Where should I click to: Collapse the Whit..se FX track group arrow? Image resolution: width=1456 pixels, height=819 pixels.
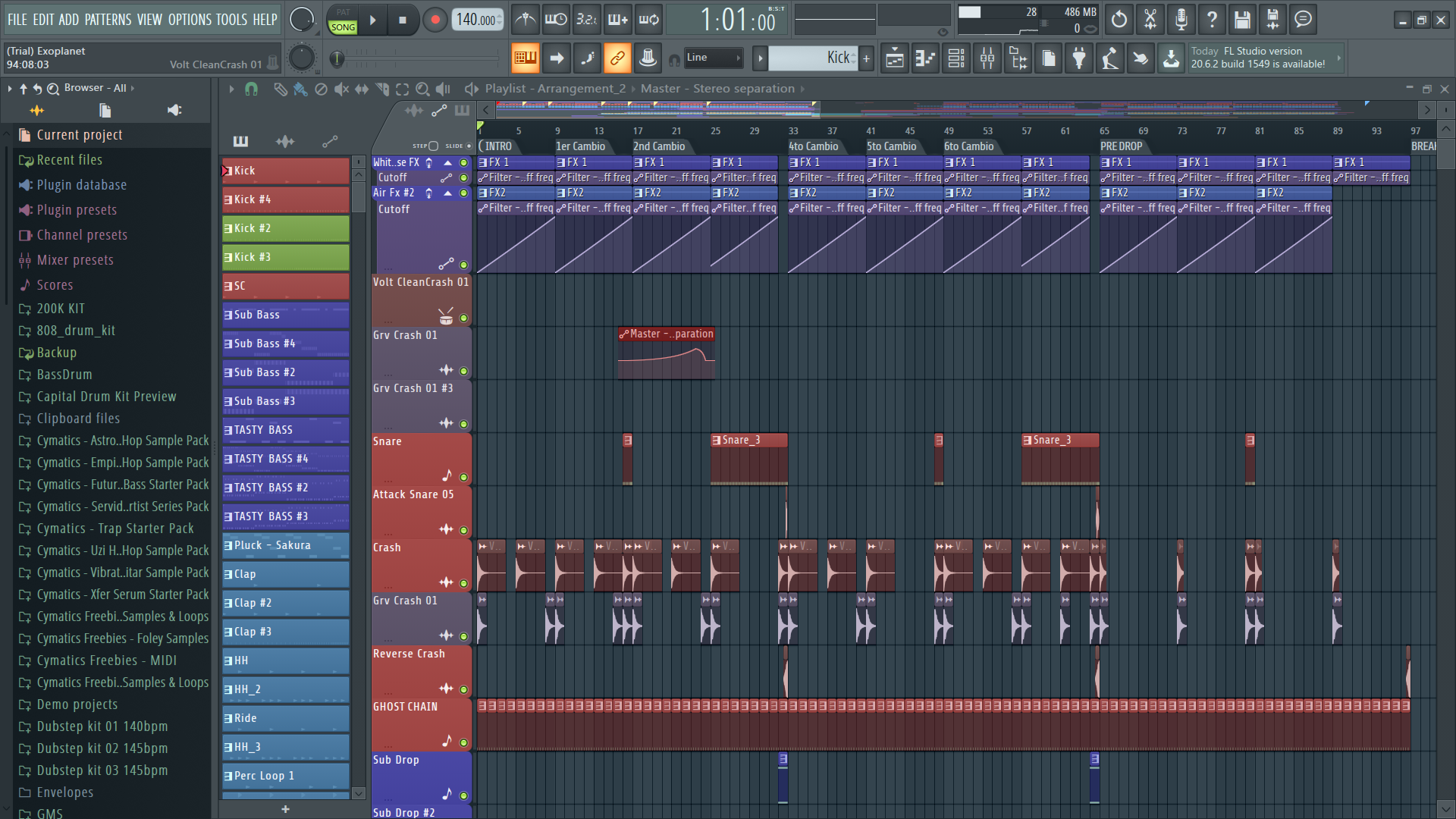pyautogui.click(x=447, y=162)
